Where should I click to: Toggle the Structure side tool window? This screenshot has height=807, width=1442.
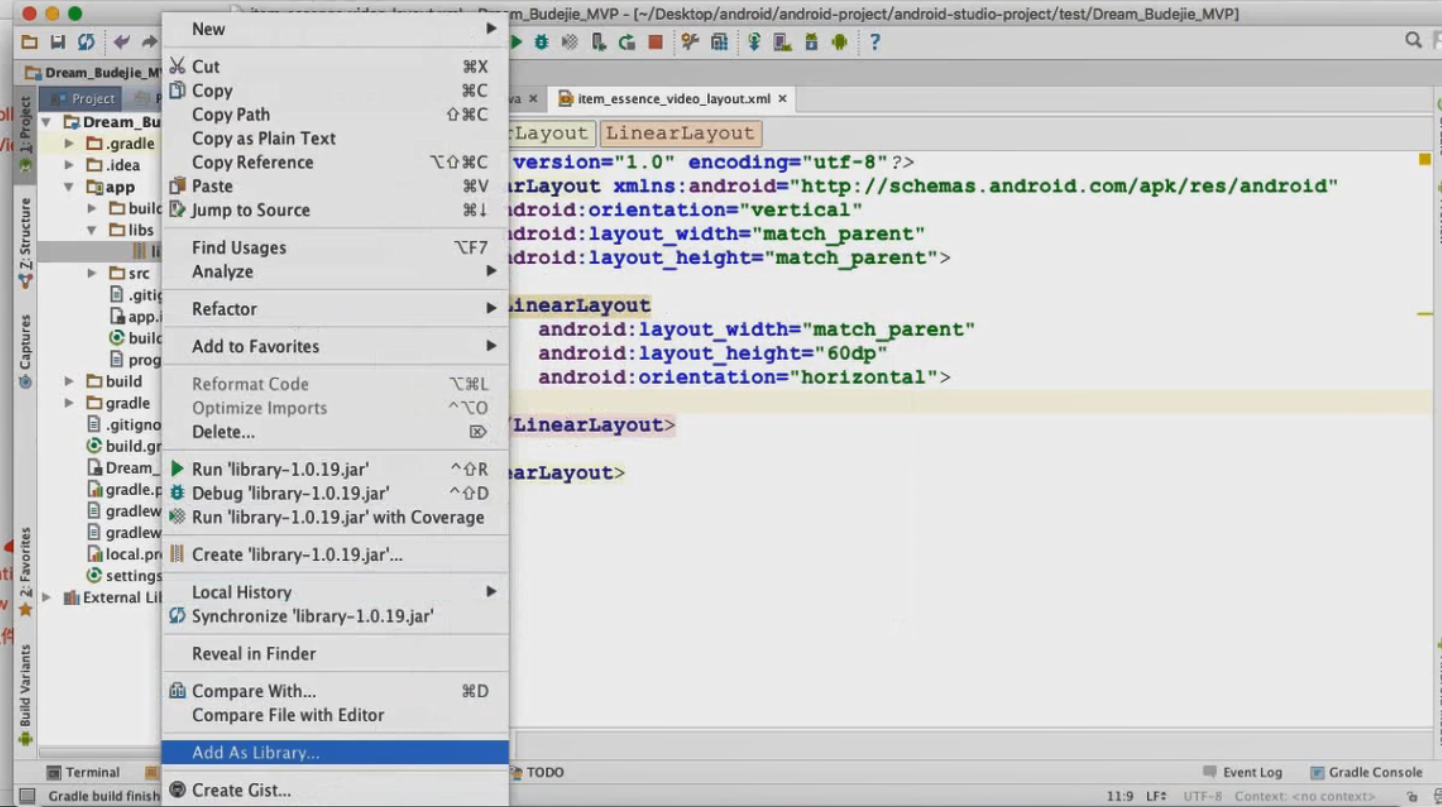coord(25,243)
